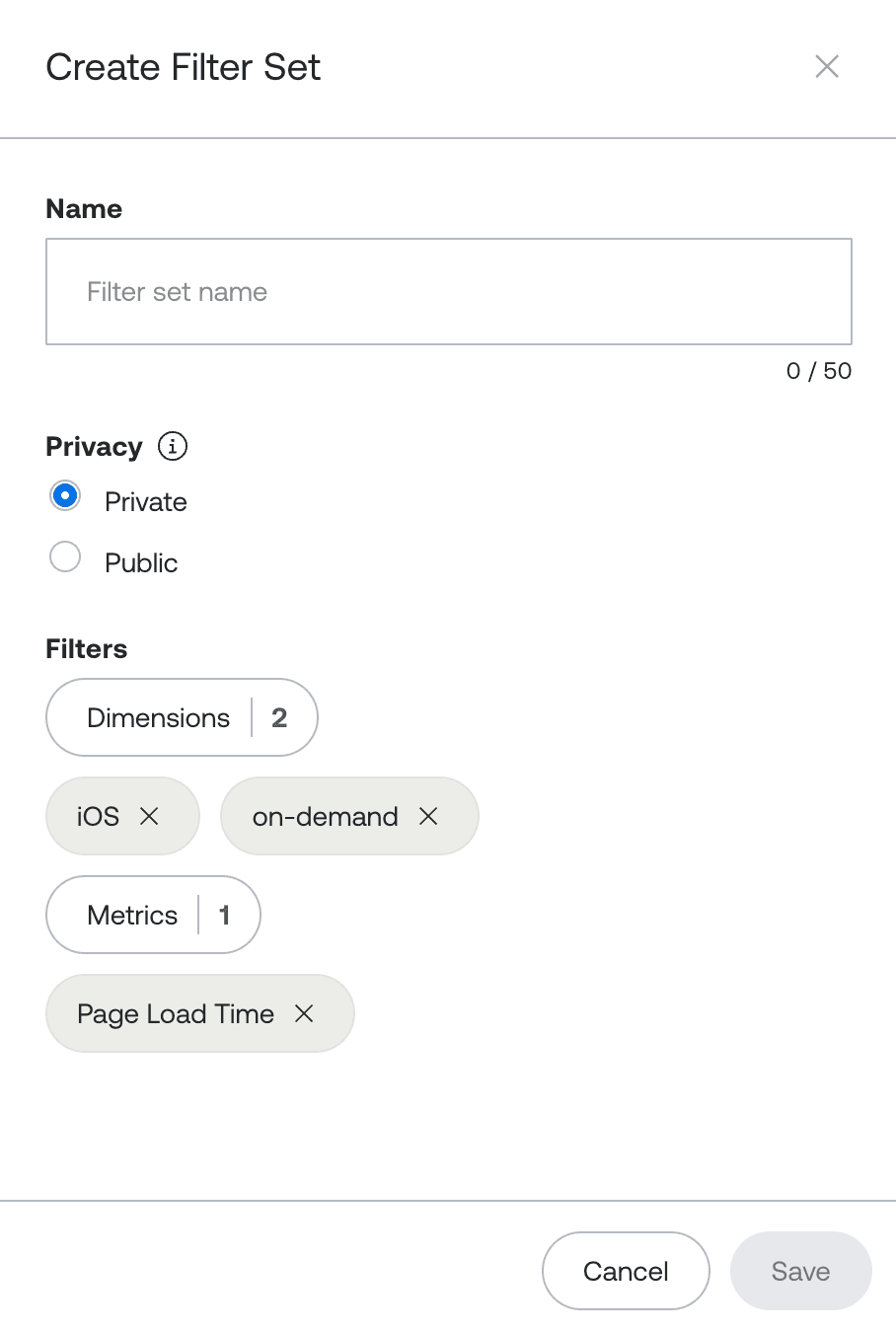Close the Create Filter Set dialog

tap(827, 66)
